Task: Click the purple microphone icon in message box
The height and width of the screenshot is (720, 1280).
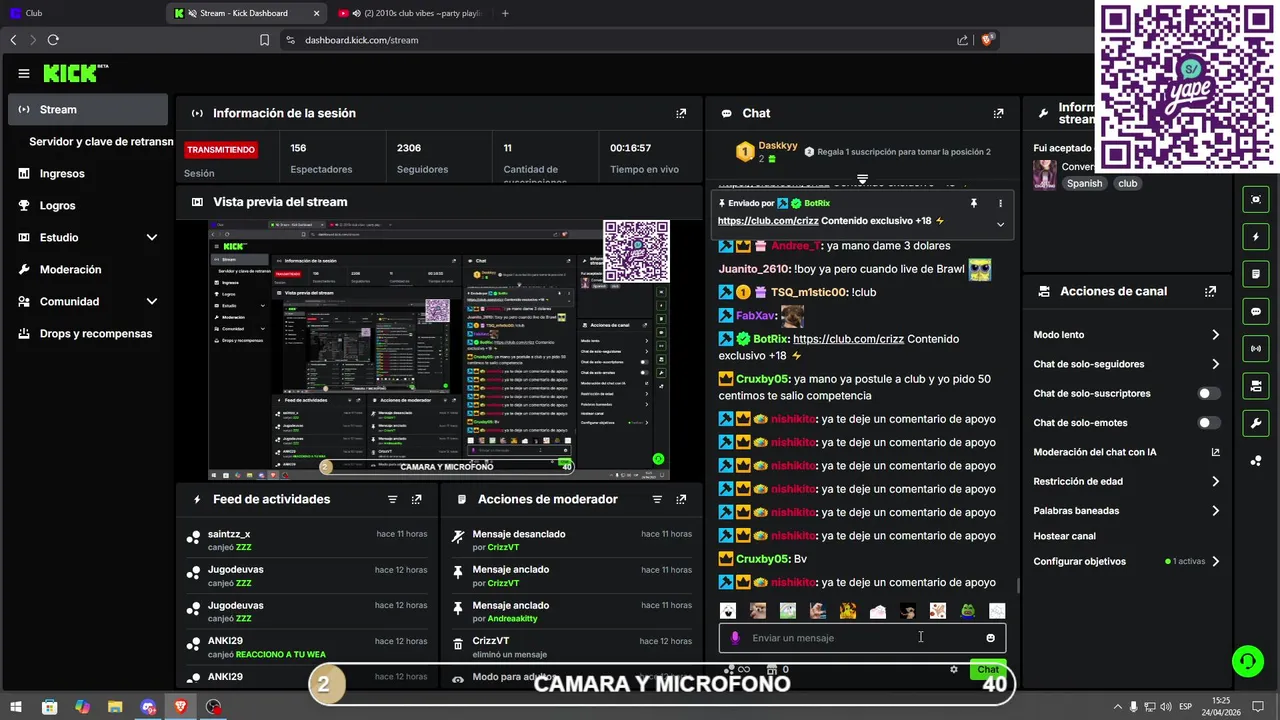Action: 735,638
